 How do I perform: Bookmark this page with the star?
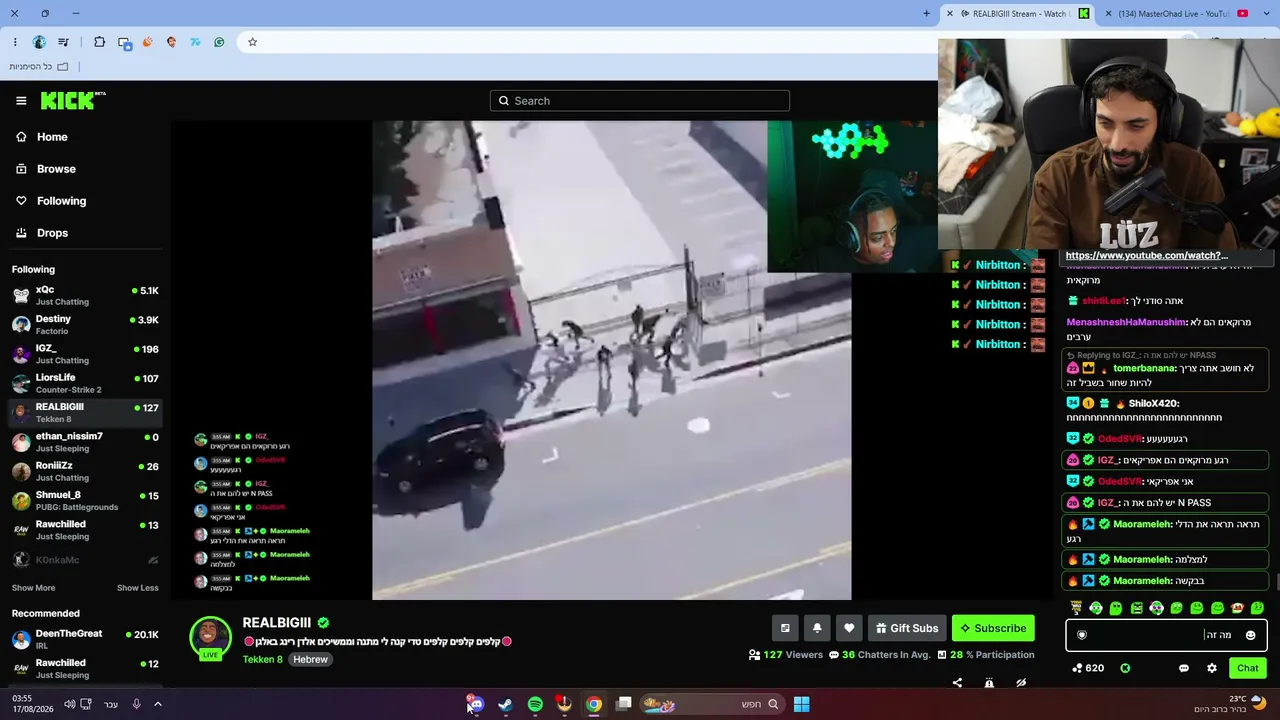pos(253,42)
